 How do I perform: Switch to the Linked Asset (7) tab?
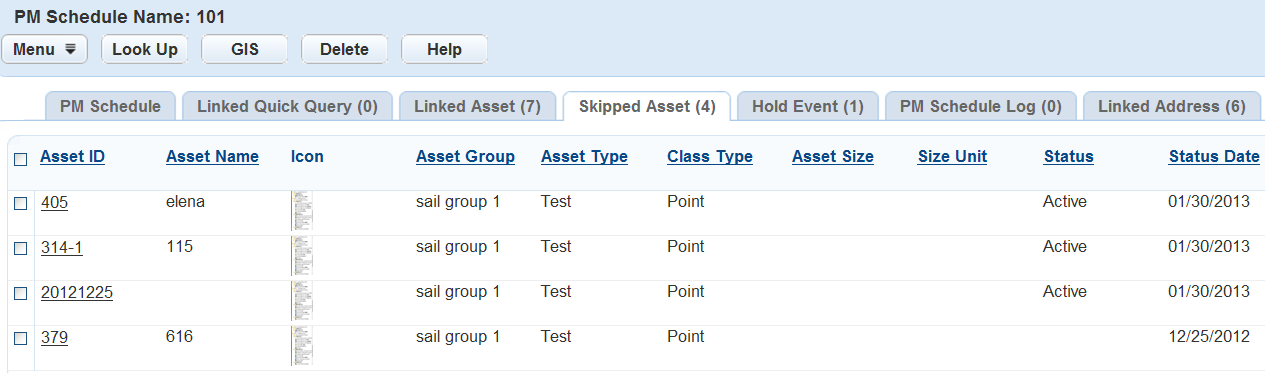coord(477,106)
